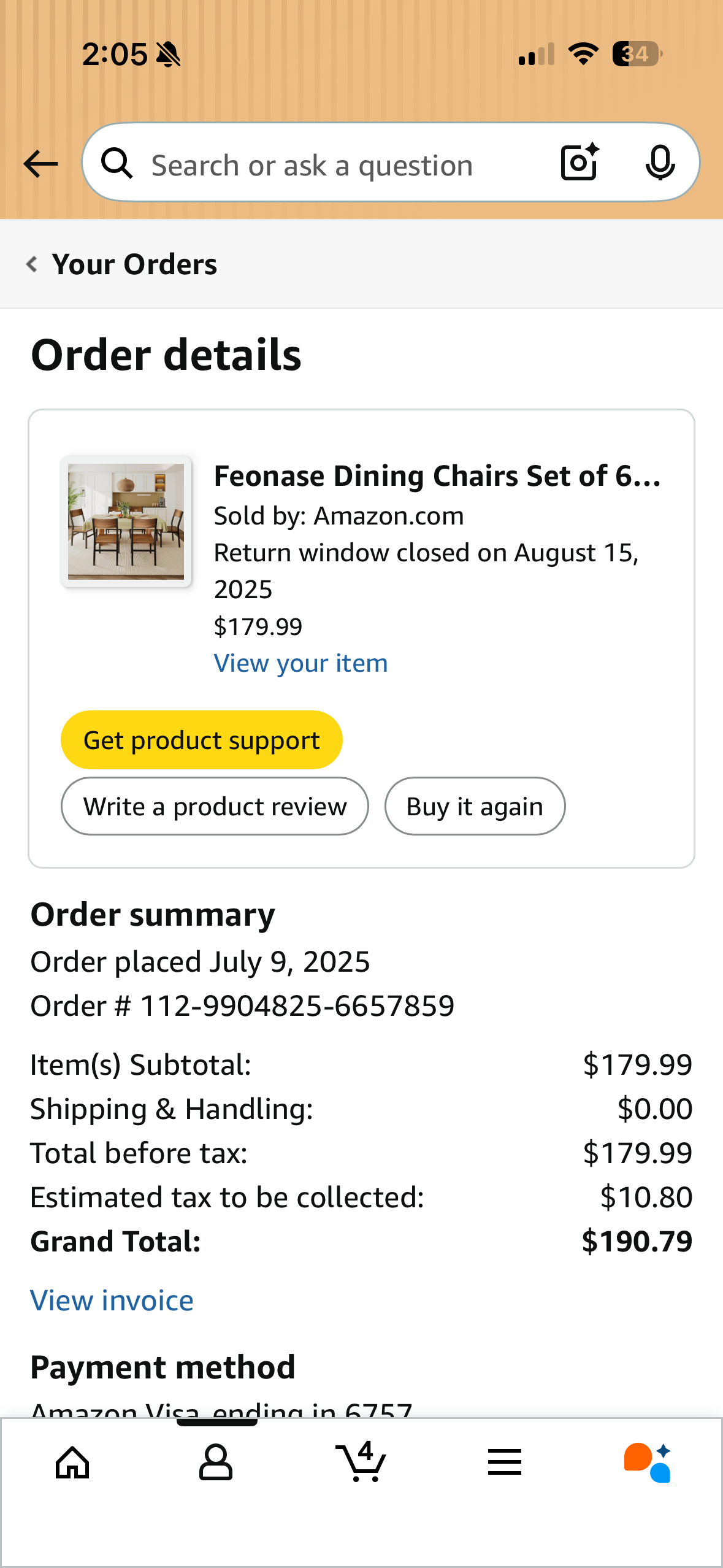
Task: Tap the Your Orders back chevron
Action: pos(32,264)
